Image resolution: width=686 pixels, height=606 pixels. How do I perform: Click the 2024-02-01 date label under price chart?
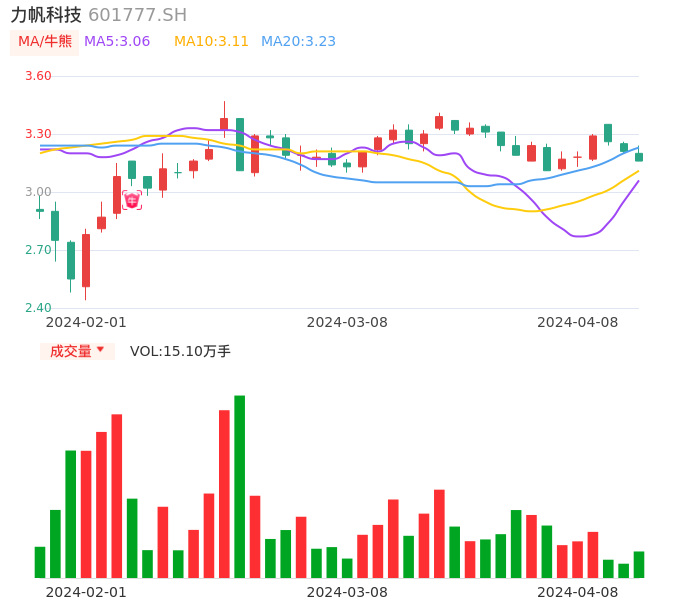click(x=86, y=322)
